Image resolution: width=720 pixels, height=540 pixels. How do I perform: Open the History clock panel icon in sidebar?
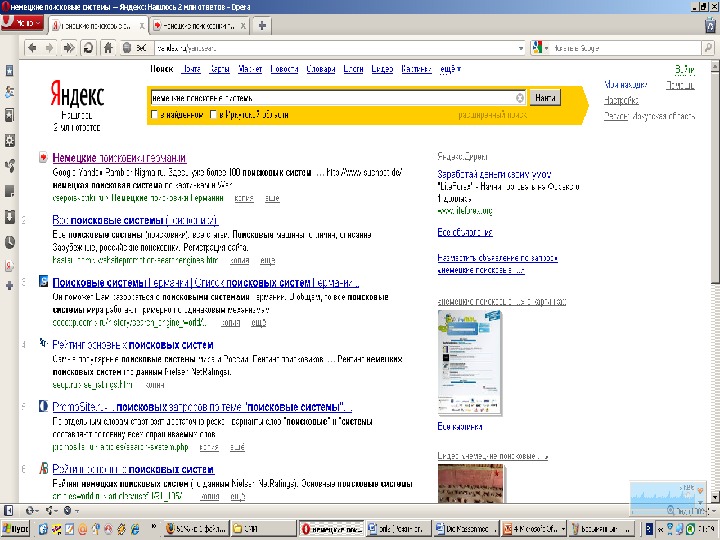9,242
